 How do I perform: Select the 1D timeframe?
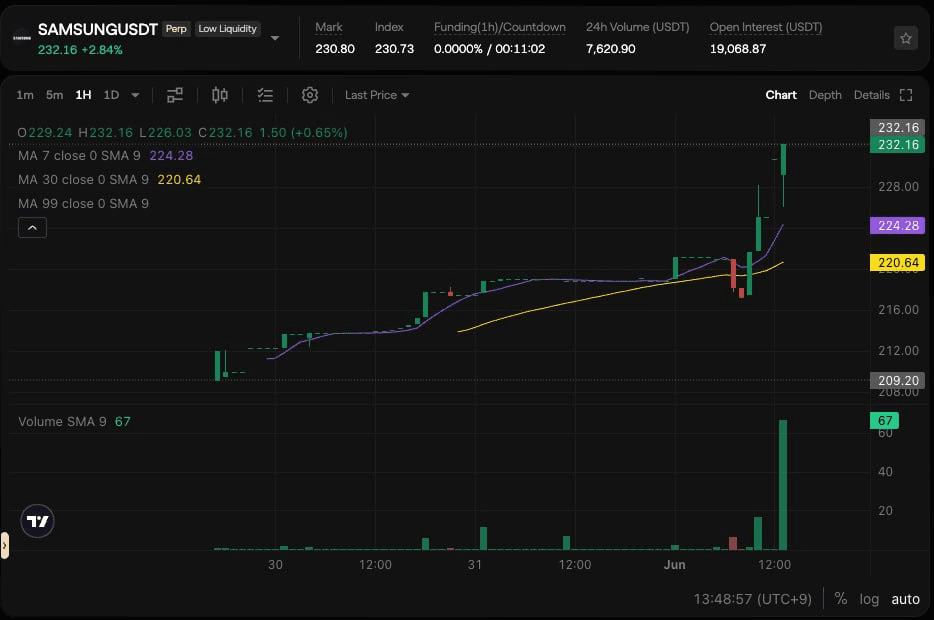pos(111,95)
